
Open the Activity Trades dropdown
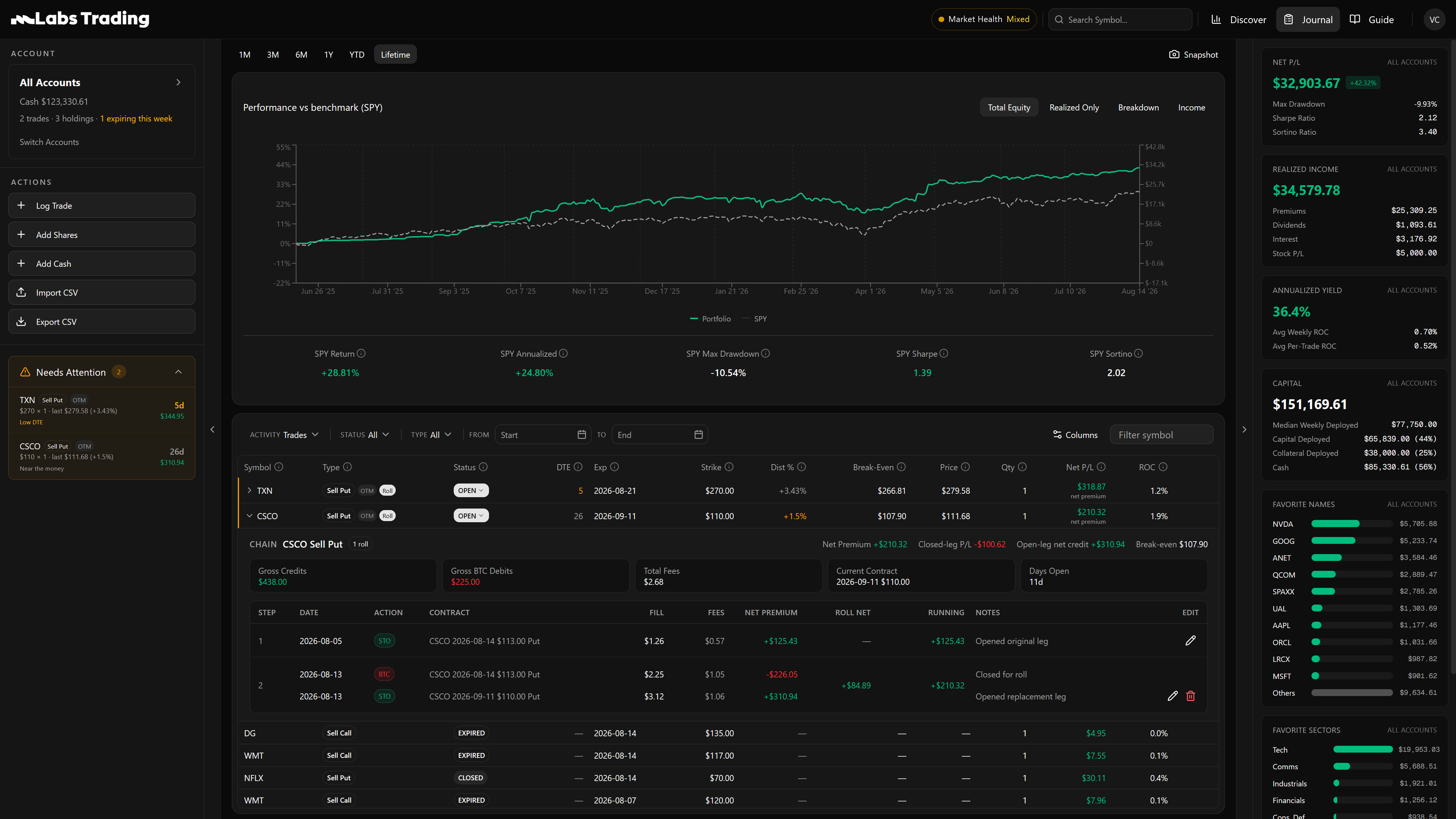click(284, 435)
